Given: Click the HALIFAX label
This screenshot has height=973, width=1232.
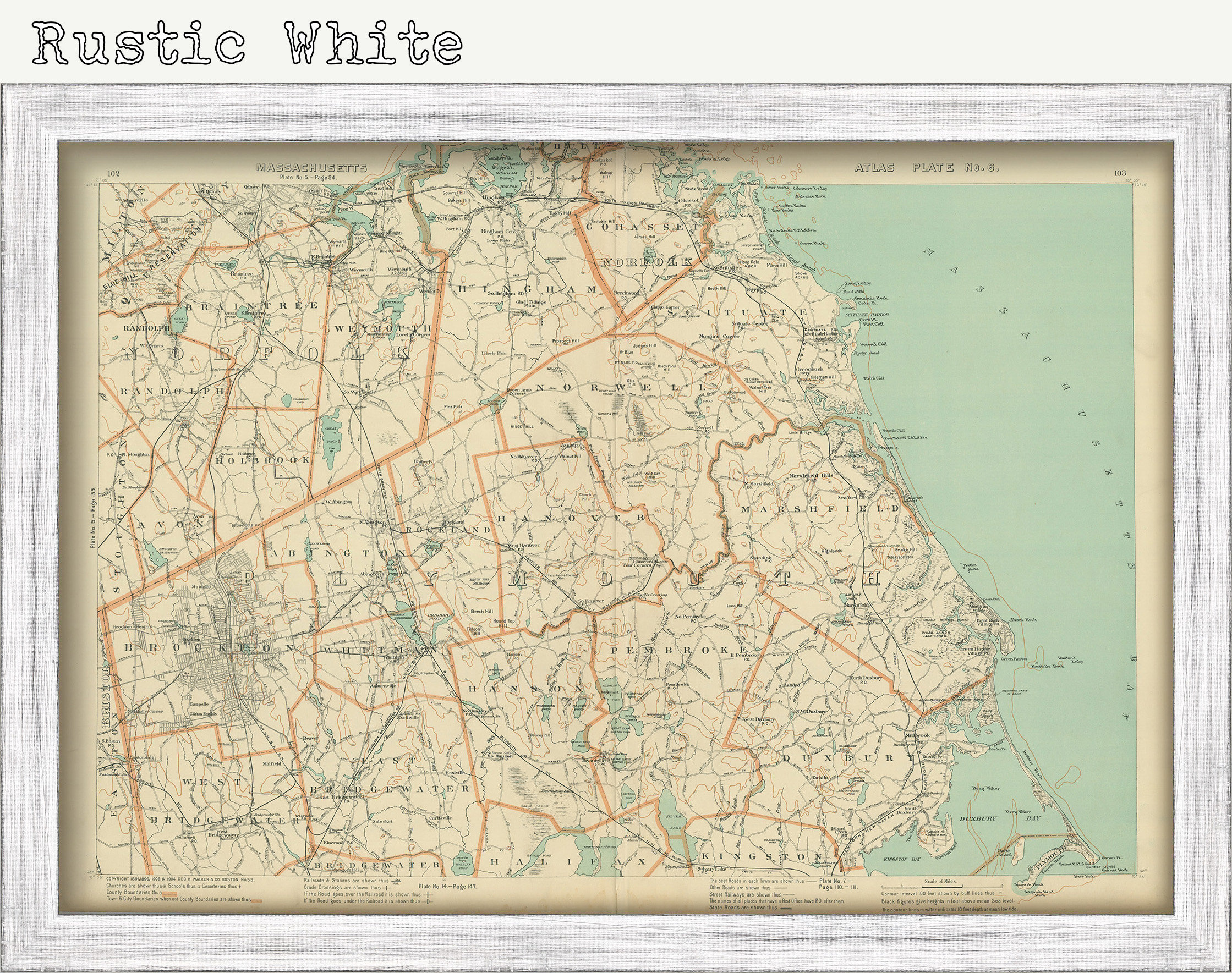Looking at the screenshot, I should 568,861.
